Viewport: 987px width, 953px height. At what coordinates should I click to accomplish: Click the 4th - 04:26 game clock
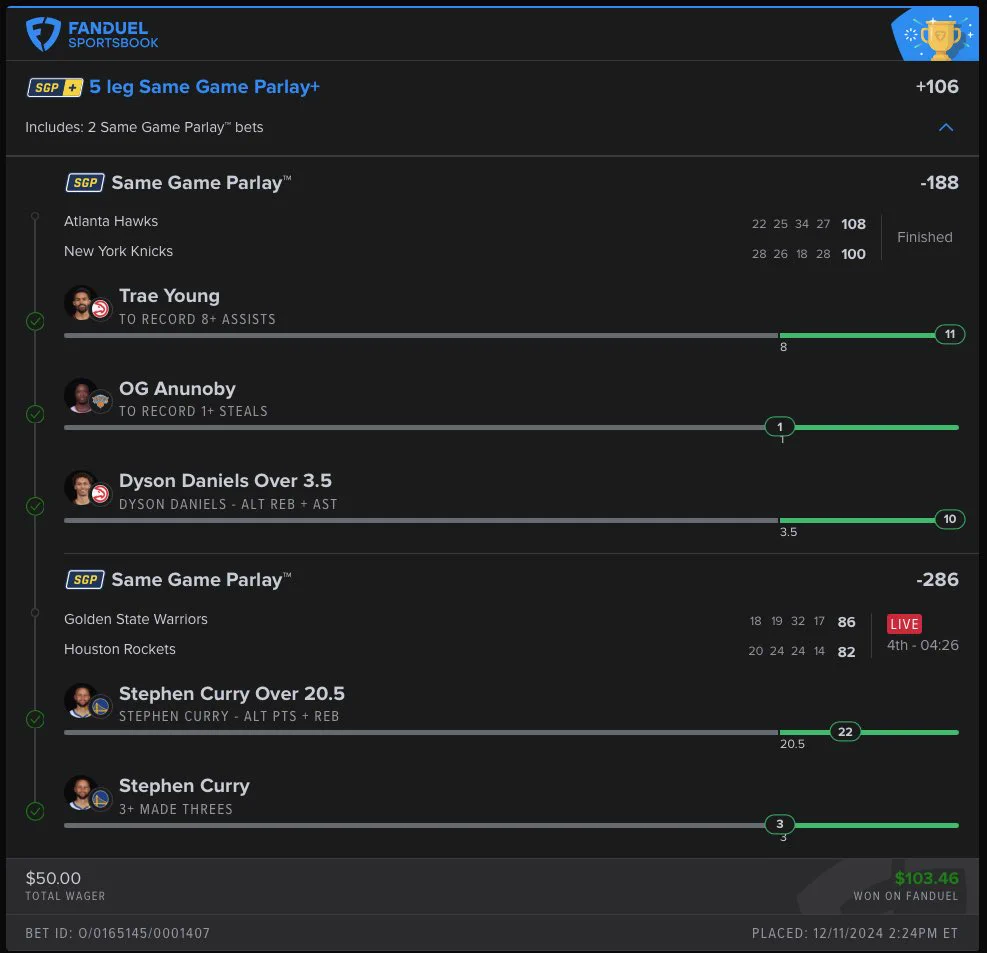(x=923, y=645)
